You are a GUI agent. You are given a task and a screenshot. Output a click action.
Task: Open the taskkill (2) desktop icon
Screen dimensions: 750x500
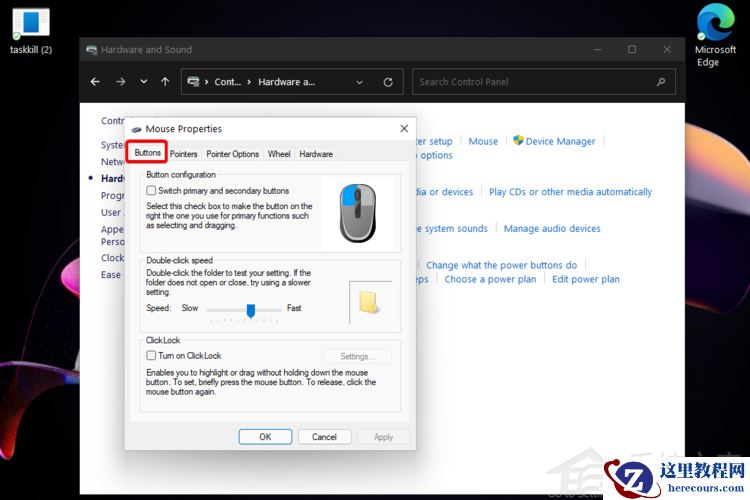click(31, 31)
